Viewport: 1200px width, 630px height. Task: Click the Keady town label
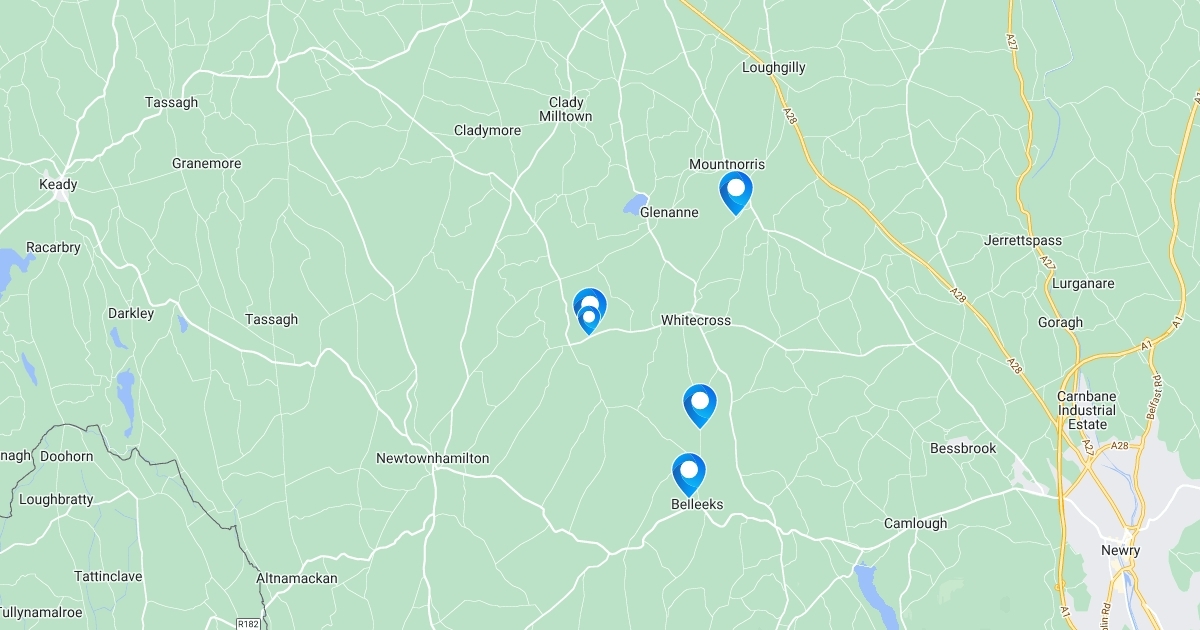pos(58,184)
